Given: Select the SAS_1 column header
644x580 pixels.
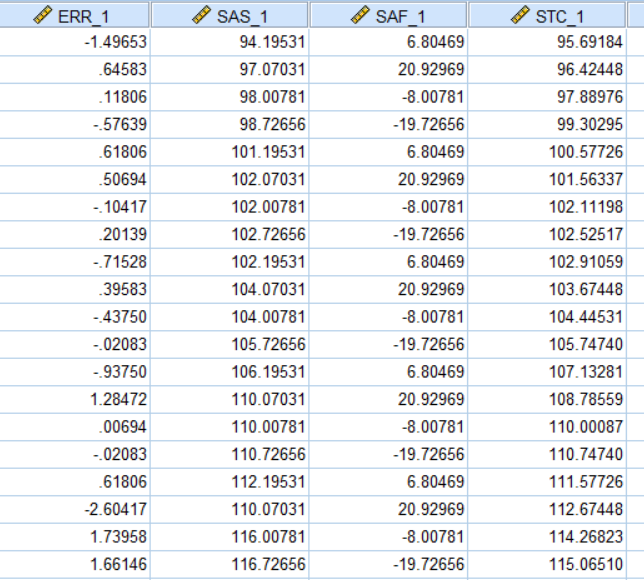Looking at the screenshot, I should (230, 15).
